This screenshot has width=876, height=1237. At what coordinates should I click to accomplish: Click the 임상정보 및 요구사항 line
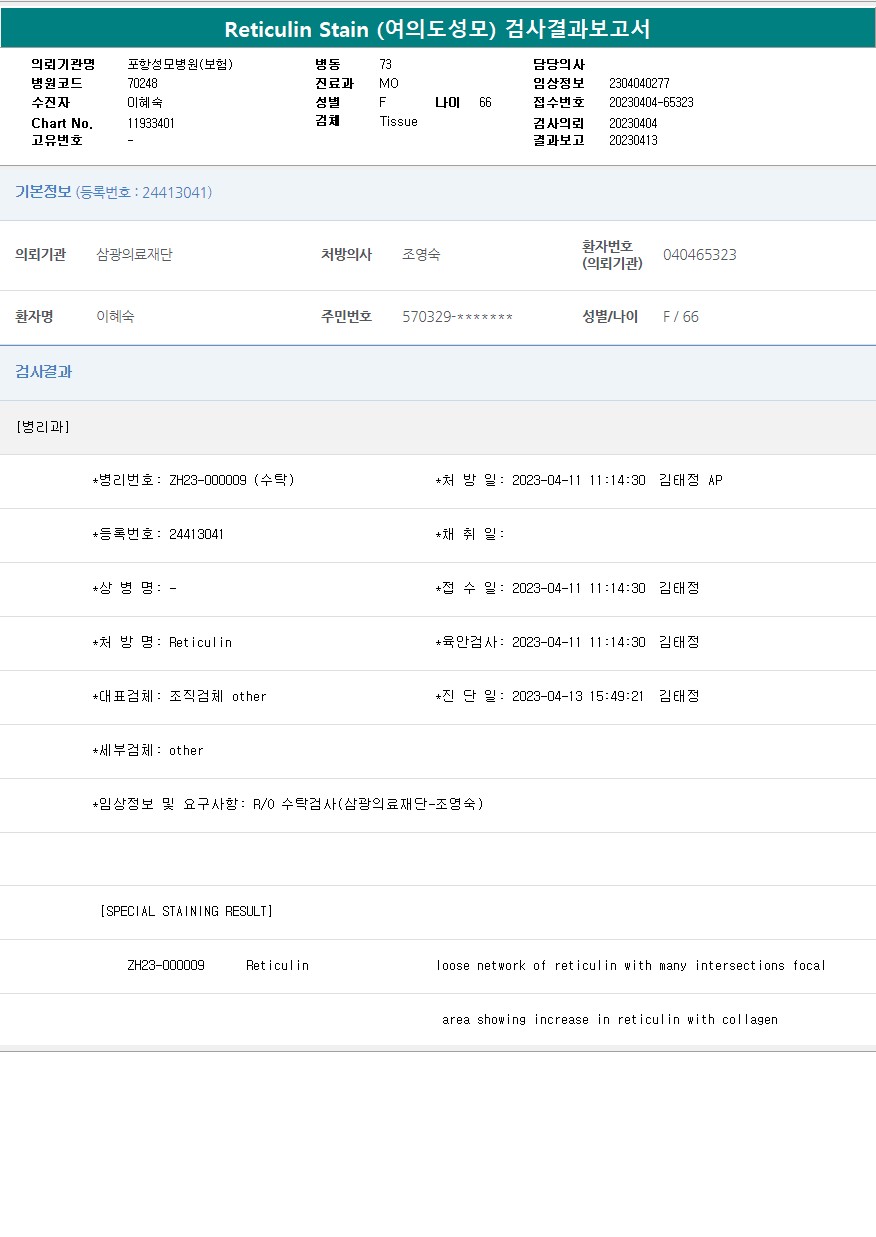[287, 804]
